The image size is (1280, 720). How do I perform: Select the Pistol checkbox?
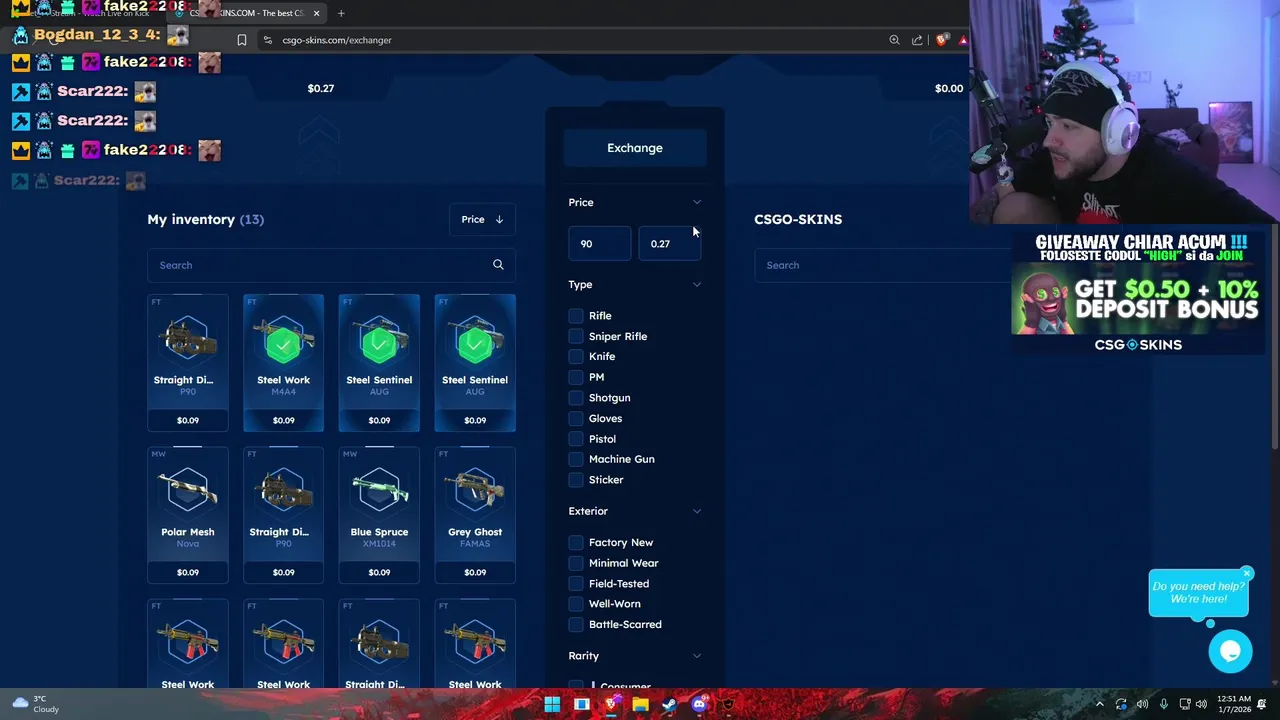click(576, 439)
